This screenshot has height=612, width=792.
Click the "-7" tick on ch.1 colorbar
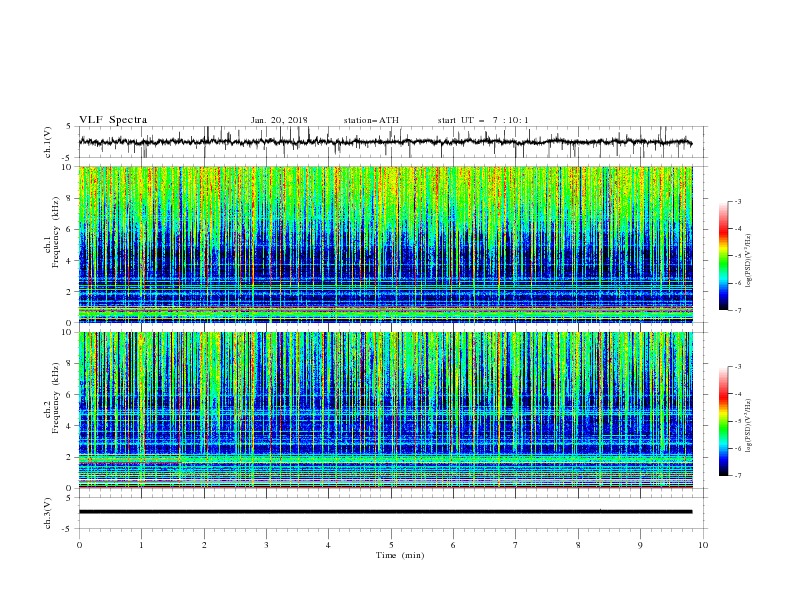(737, 310)
